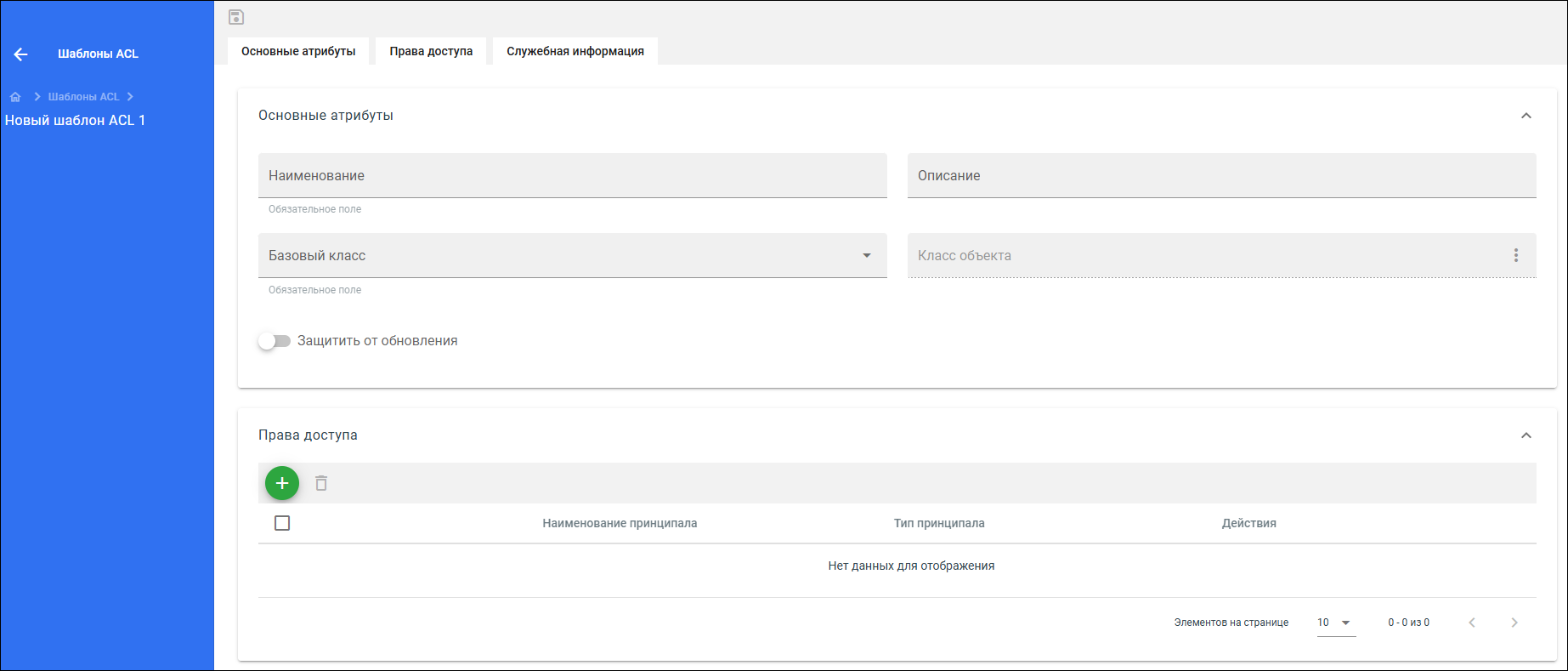1568x671 pixels.
Task: Click the Класс объекта field
Action: click(x=1222, y=255)
